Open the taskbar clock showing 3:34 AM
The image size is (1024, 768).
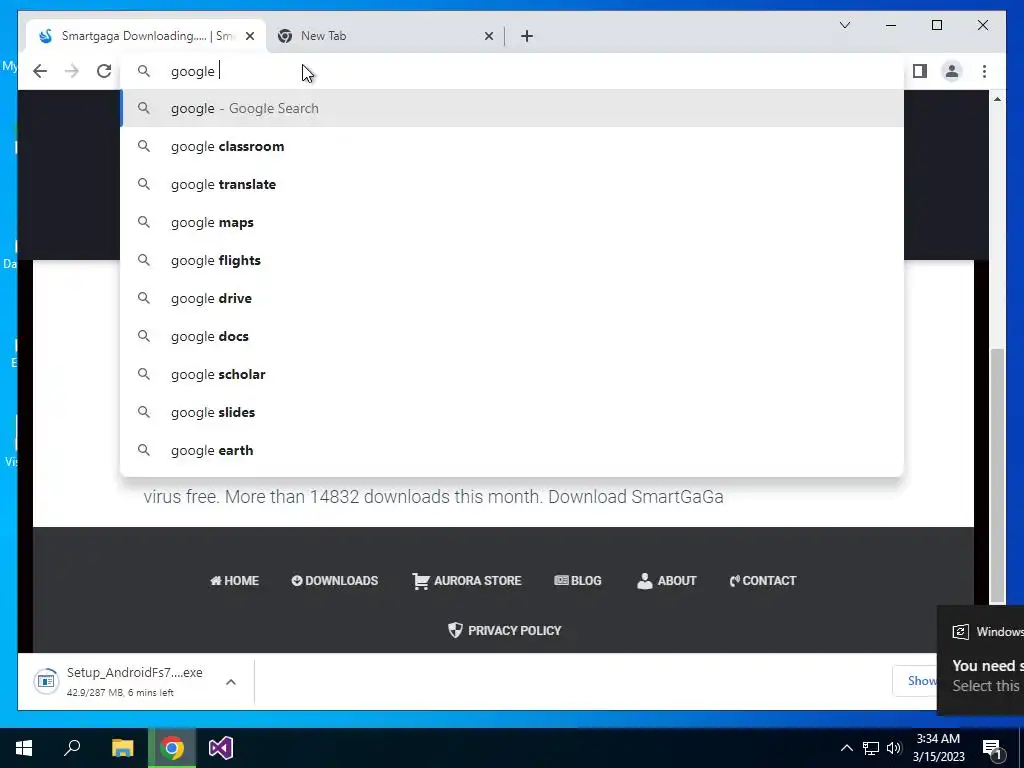pyautogui.click(x=938, y=748)
